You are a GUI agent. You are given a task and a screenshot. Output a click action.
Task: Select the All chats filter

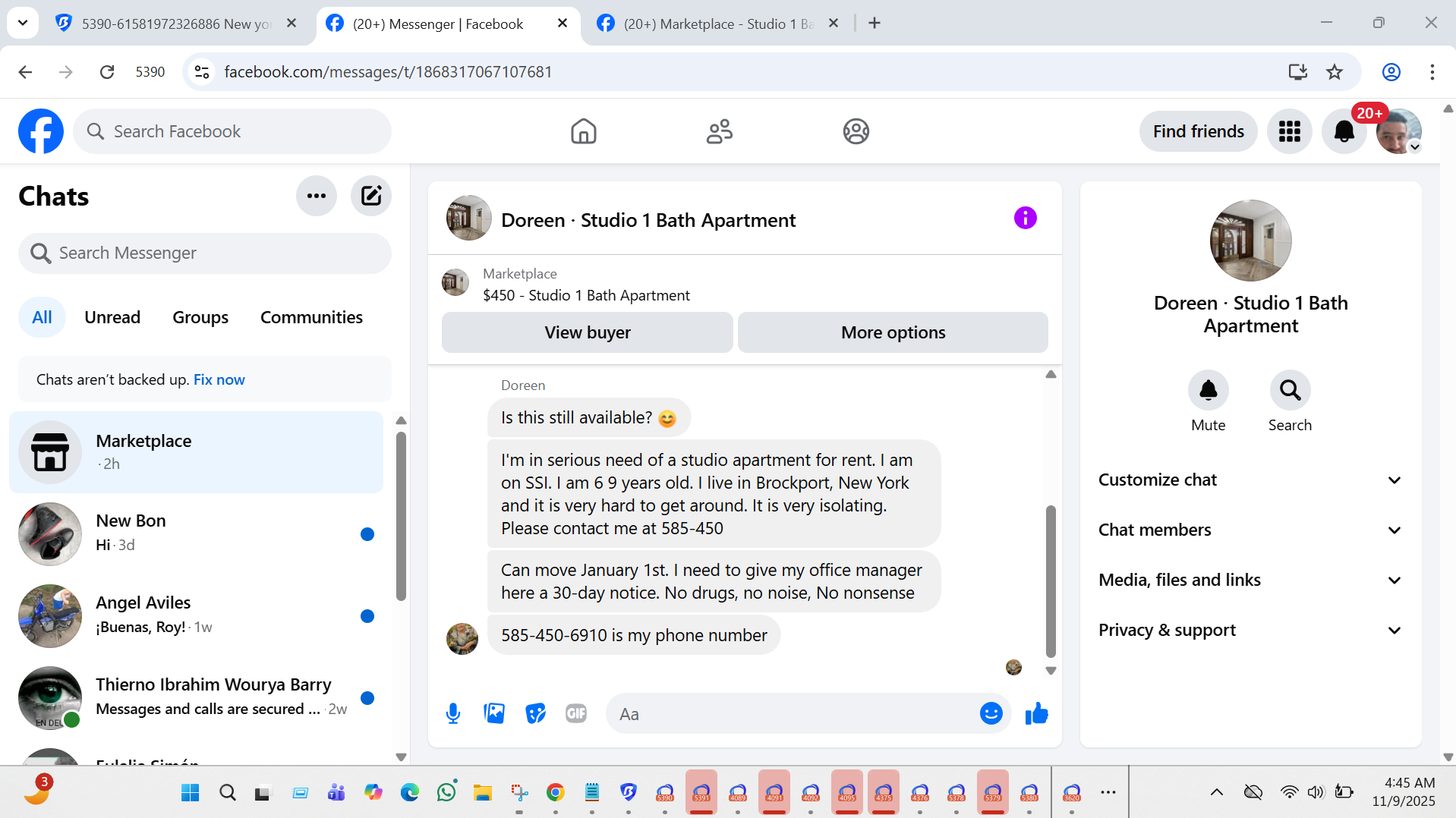[x=42, y=317]
